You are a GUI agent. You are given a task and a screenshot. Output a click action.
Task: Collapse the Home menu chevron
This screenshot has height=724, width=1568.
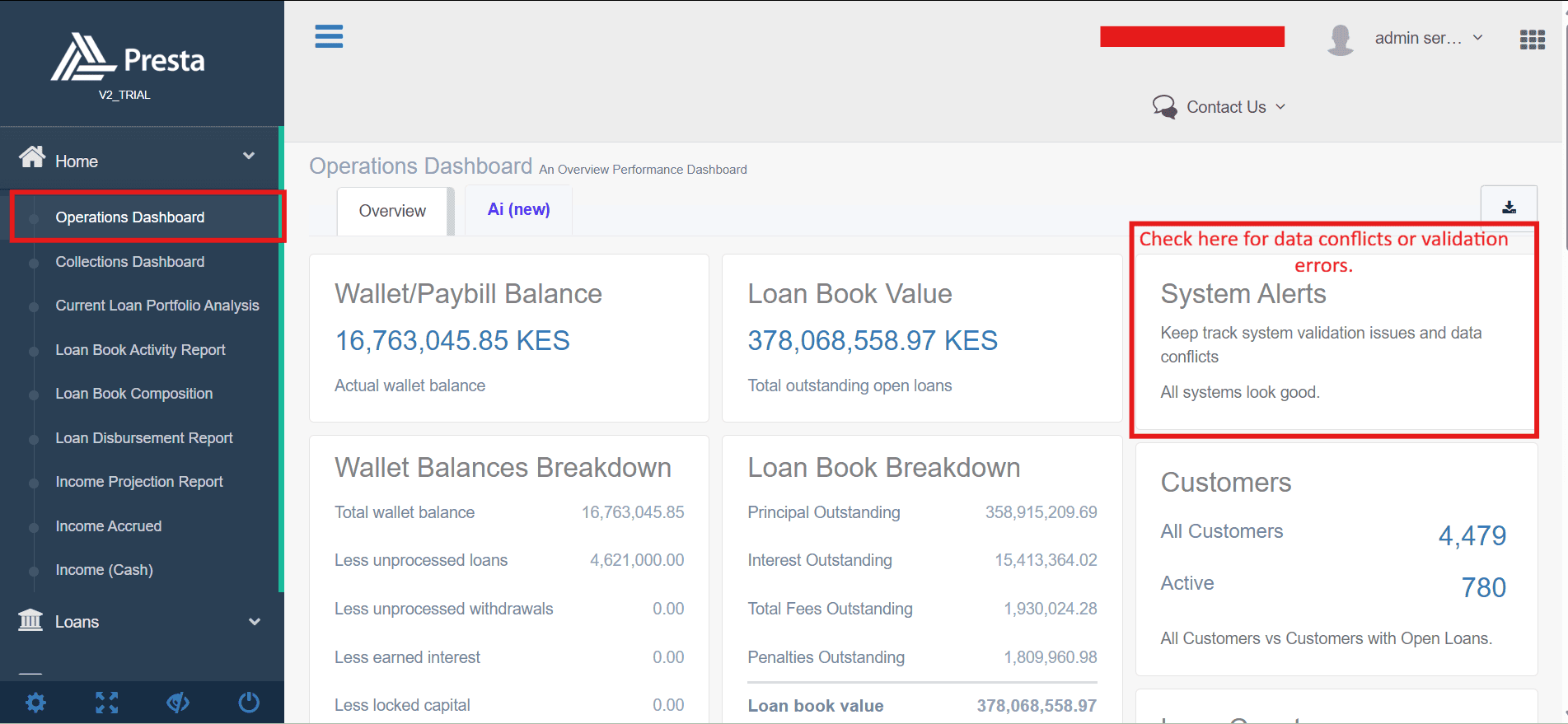click(x=249, y=156)
